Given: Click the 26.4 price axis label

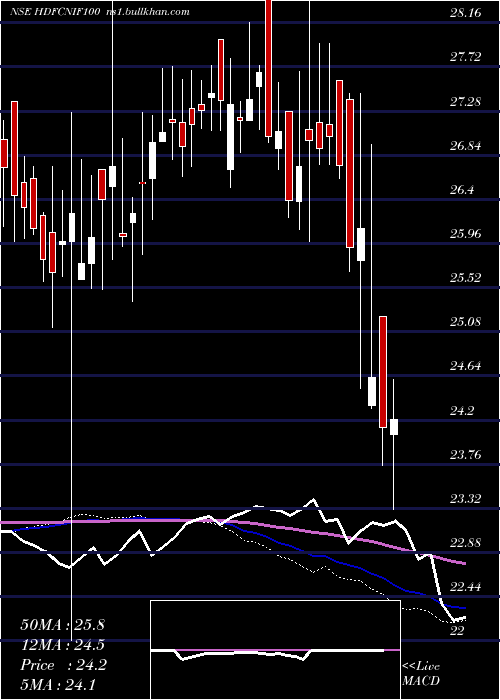Looking at the screenshot, I should (x=462, y=190).
